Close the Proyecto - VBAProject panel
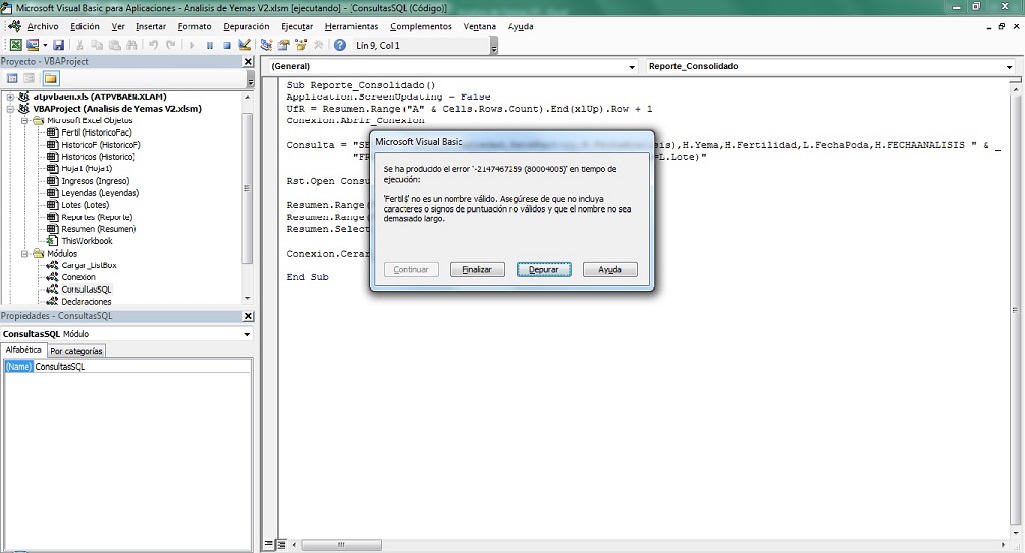This screenshot has height=553, width=1025. 248,61
